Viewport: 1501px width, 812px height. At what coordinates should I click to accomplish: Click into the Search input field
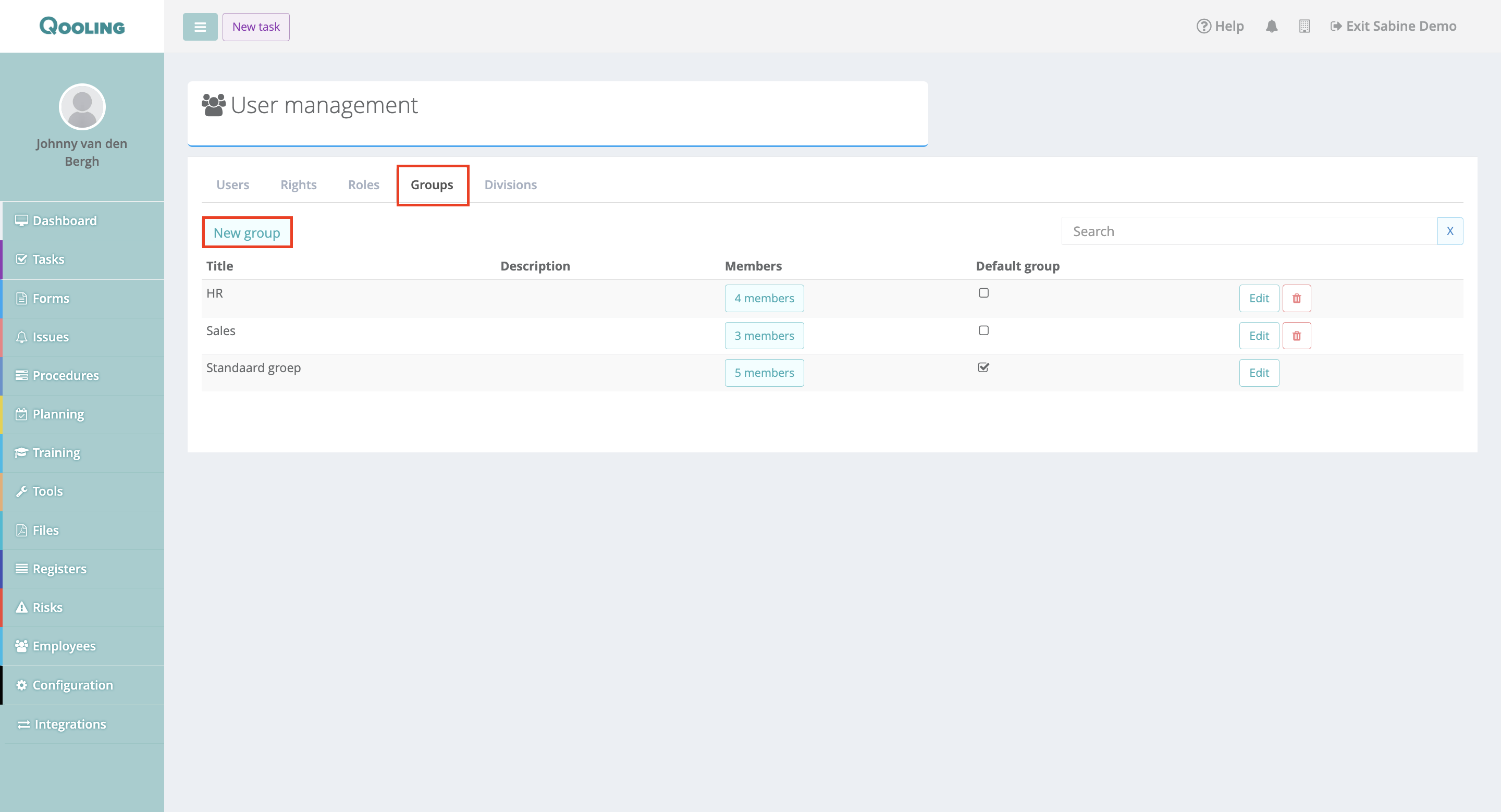tap(1249, 231)
